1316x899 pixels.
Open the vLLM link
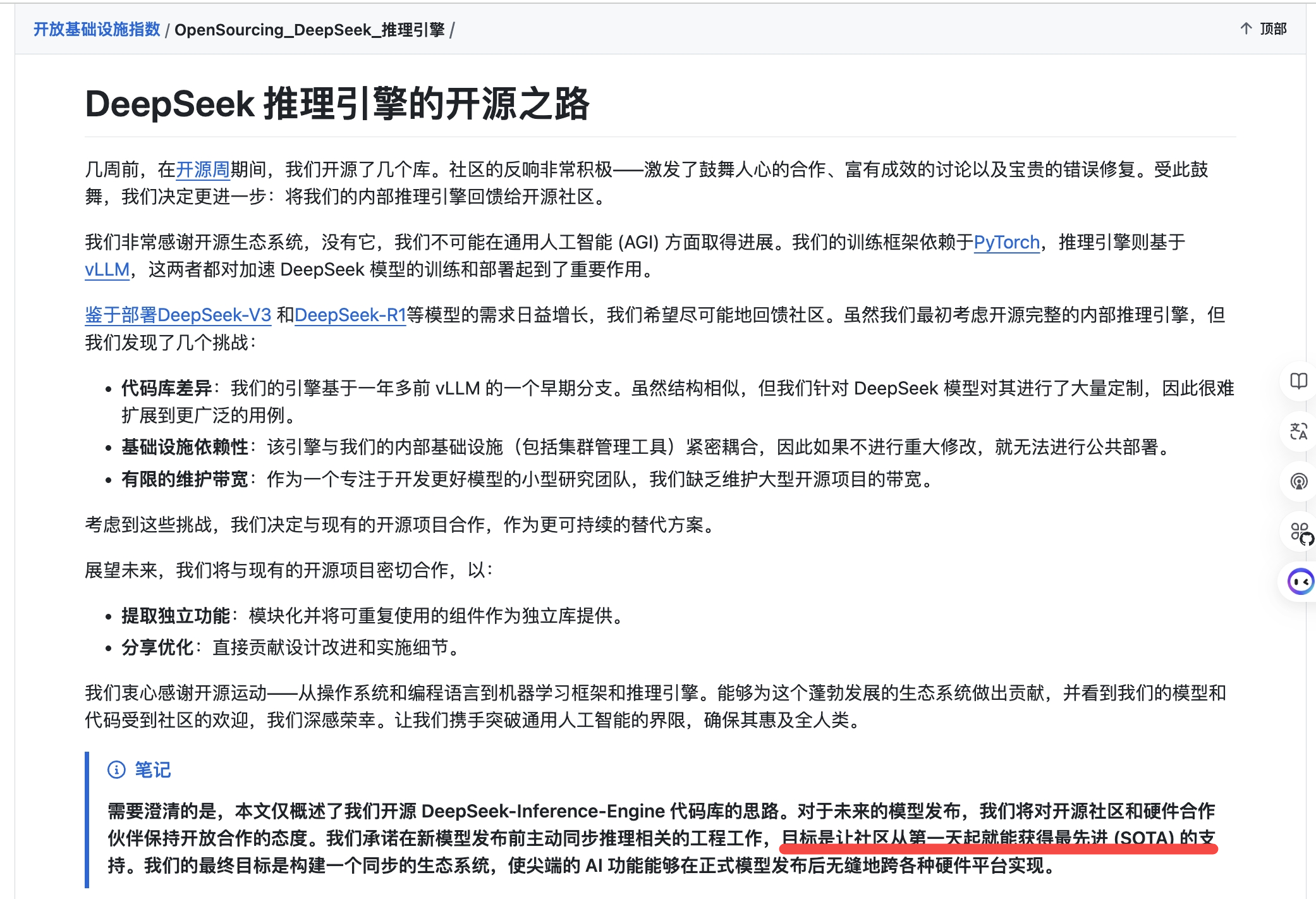point(107,269)
